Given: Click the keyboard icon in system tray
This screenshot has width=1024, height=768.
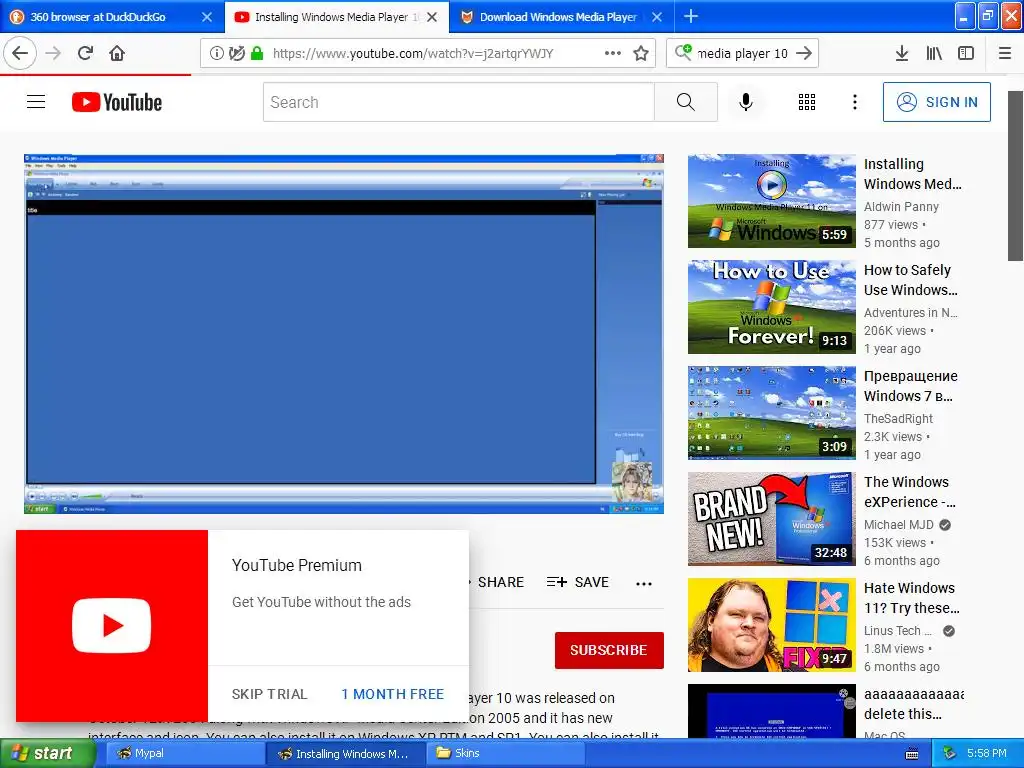Looking at the screenshot, I should click(912, 754).
